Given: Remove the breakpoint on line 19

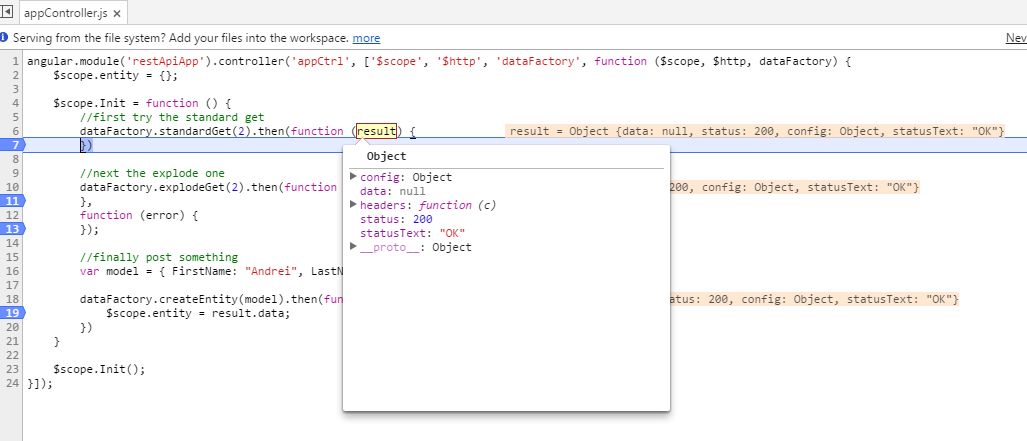Looking at the screenshot, I should pos(12,313).
